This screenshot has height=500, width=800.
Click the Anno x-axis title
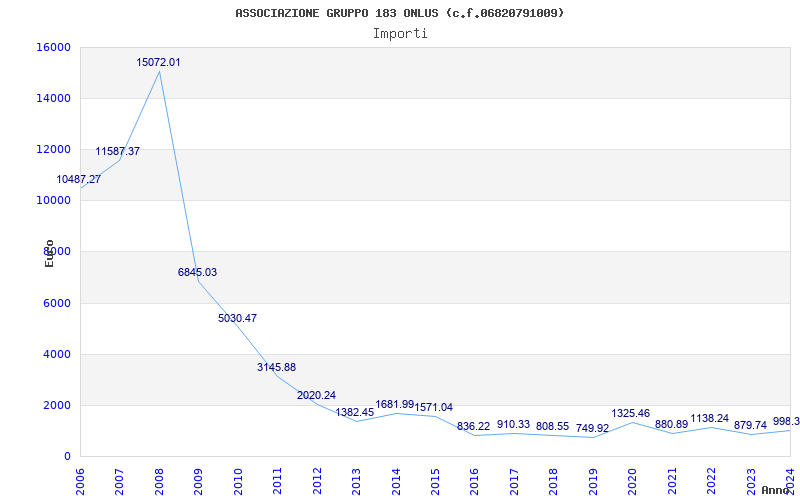[x=775, y=490]
